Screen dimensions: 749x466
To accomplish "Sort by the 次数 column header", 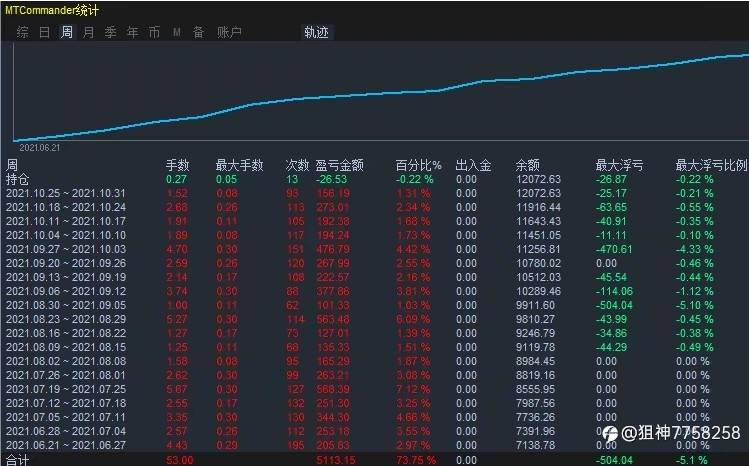I will [x=297, y=165].
